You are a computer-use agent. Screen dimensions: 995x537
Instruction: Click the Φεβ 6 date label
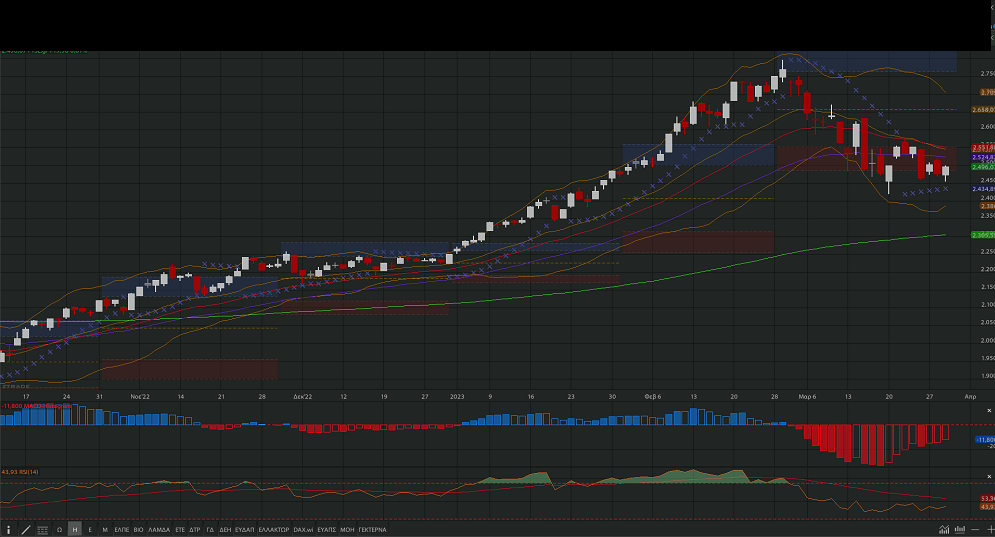(652, 396)
